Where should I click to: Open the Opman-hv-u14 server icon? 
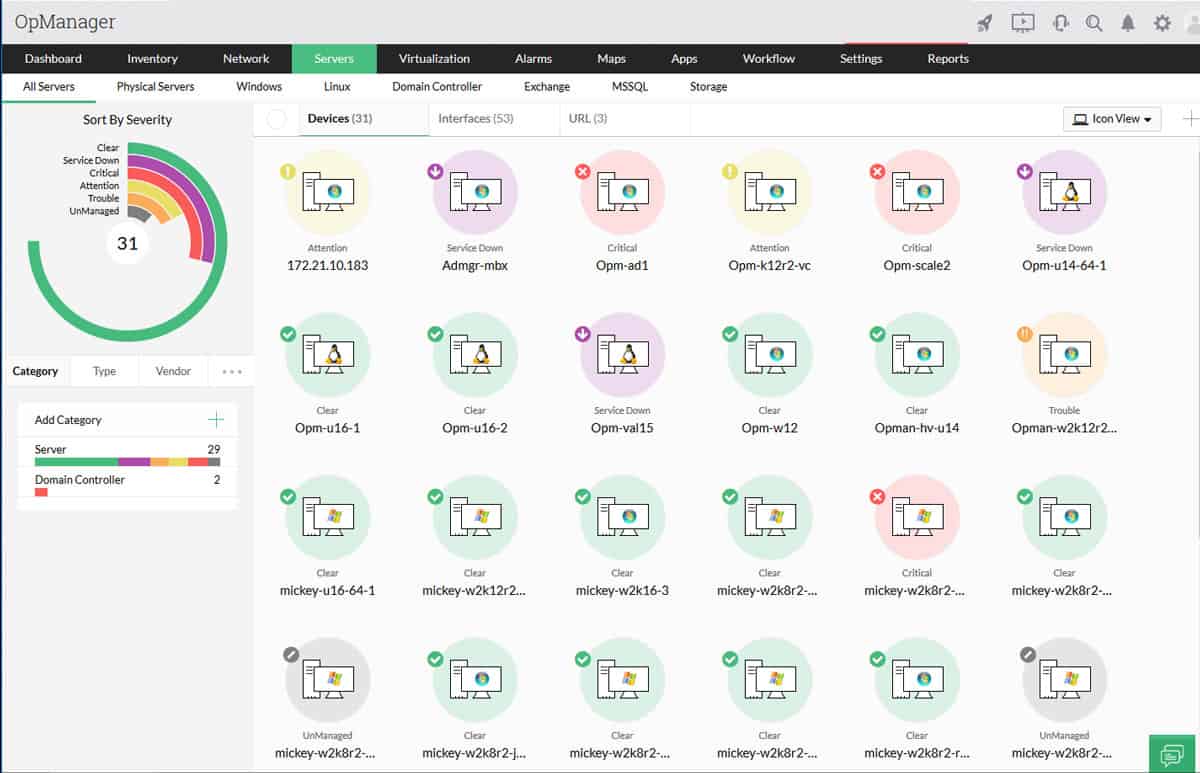click(x=917, y=356)
